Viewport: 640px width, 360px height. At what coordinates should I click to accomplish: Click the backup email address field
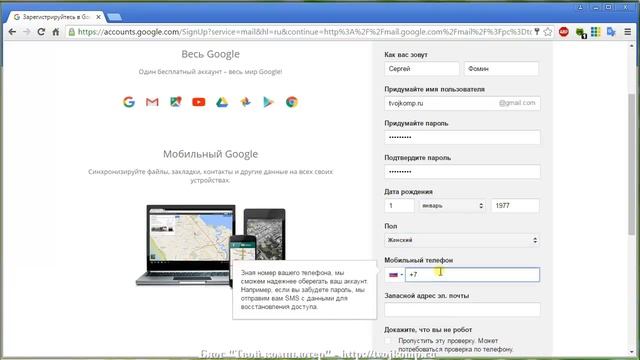coord(462,309)
